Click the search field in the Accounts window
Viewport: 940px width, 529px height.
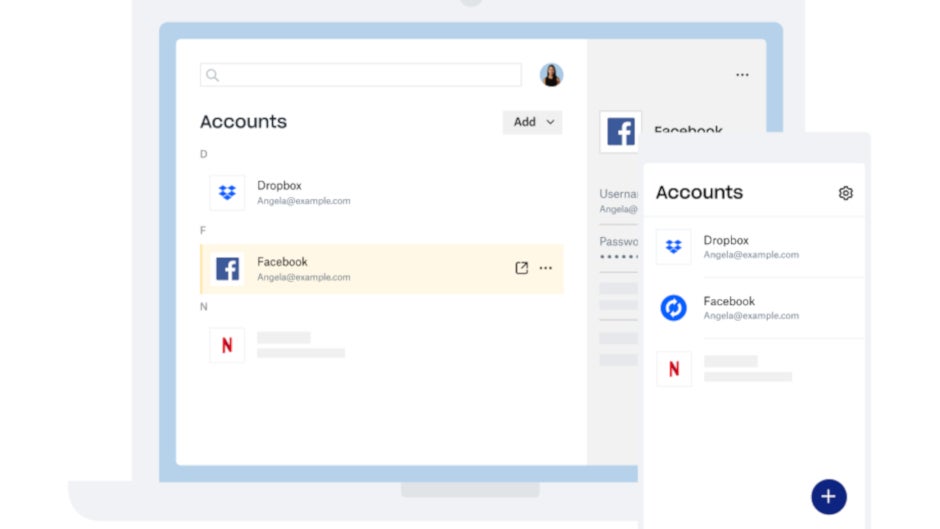point(360,75)
